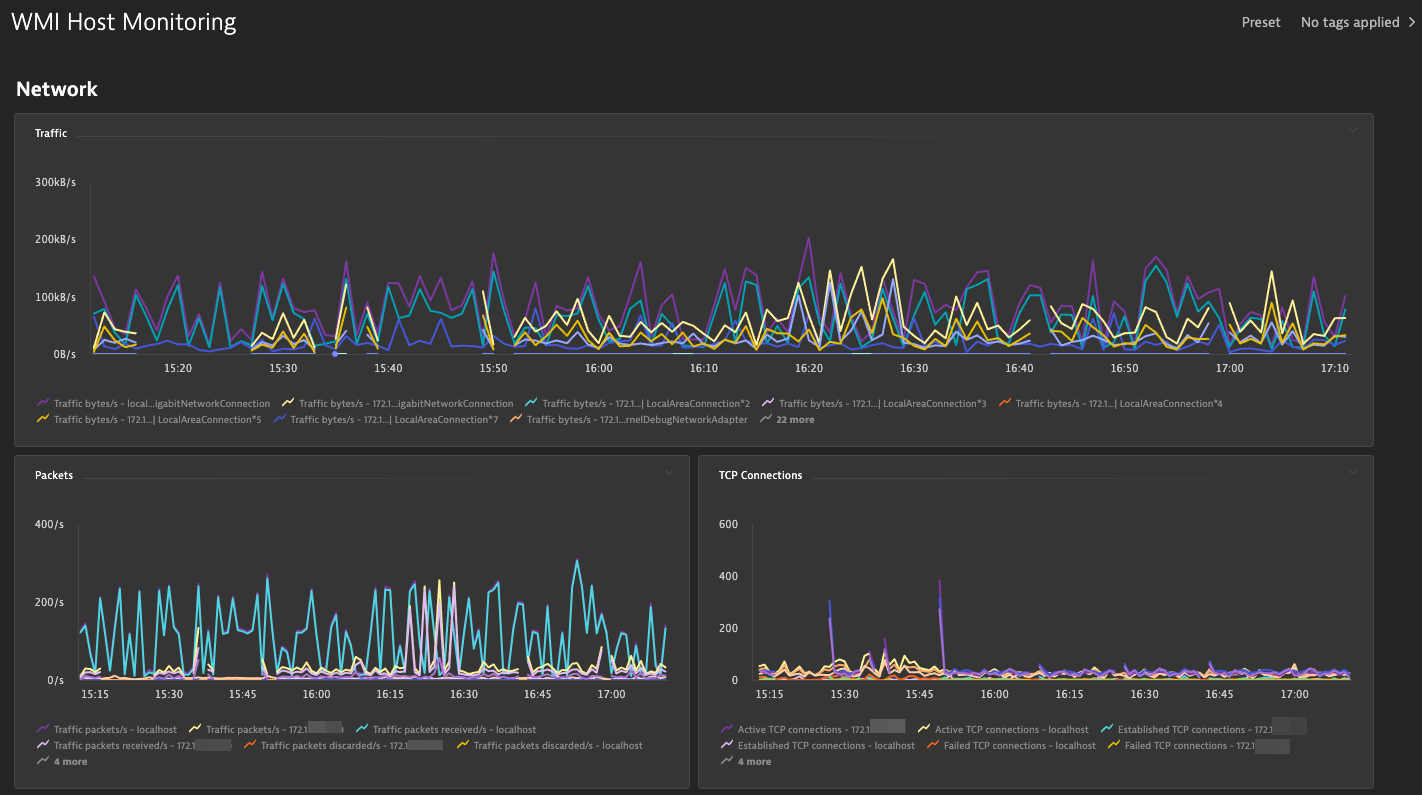Click the orange icon for Traffic packets discarded/s - 172.1
The height and width of the screenshot is (795, 1422).
tap(250, 746)
